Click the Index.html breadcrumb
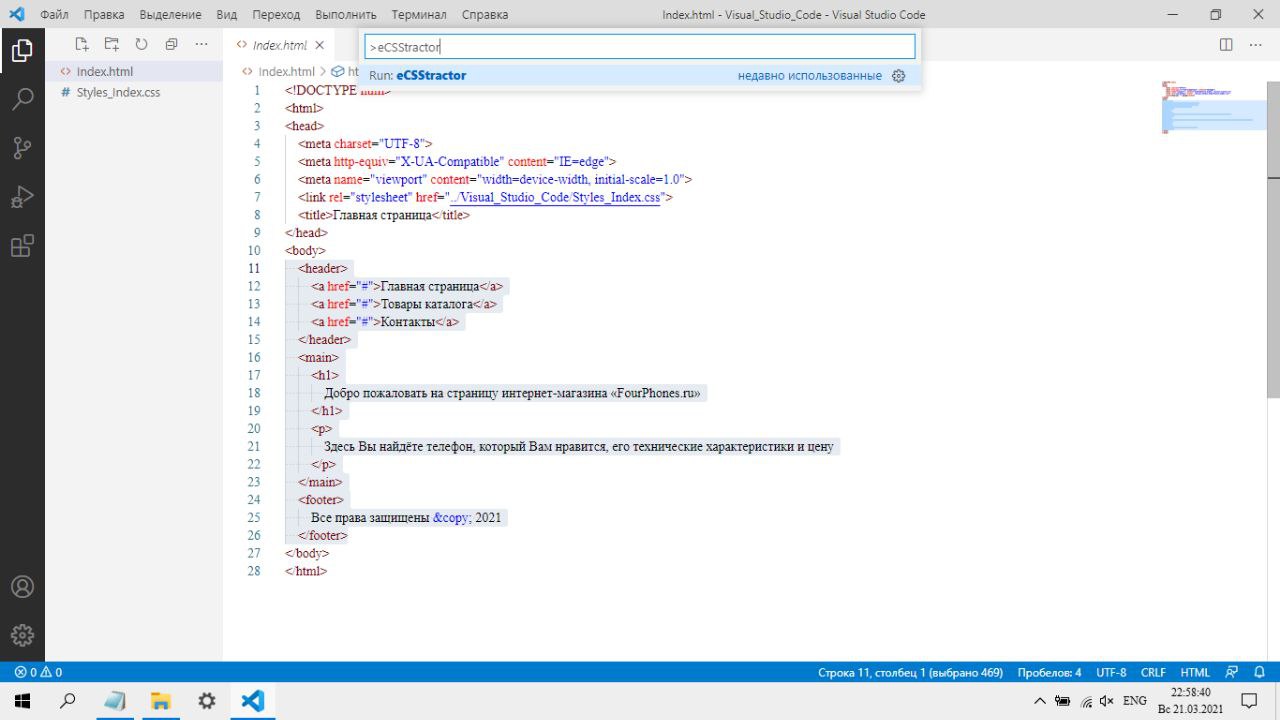Image resolution: width=1280 pixels, height=720 pixels. (286, 72)
